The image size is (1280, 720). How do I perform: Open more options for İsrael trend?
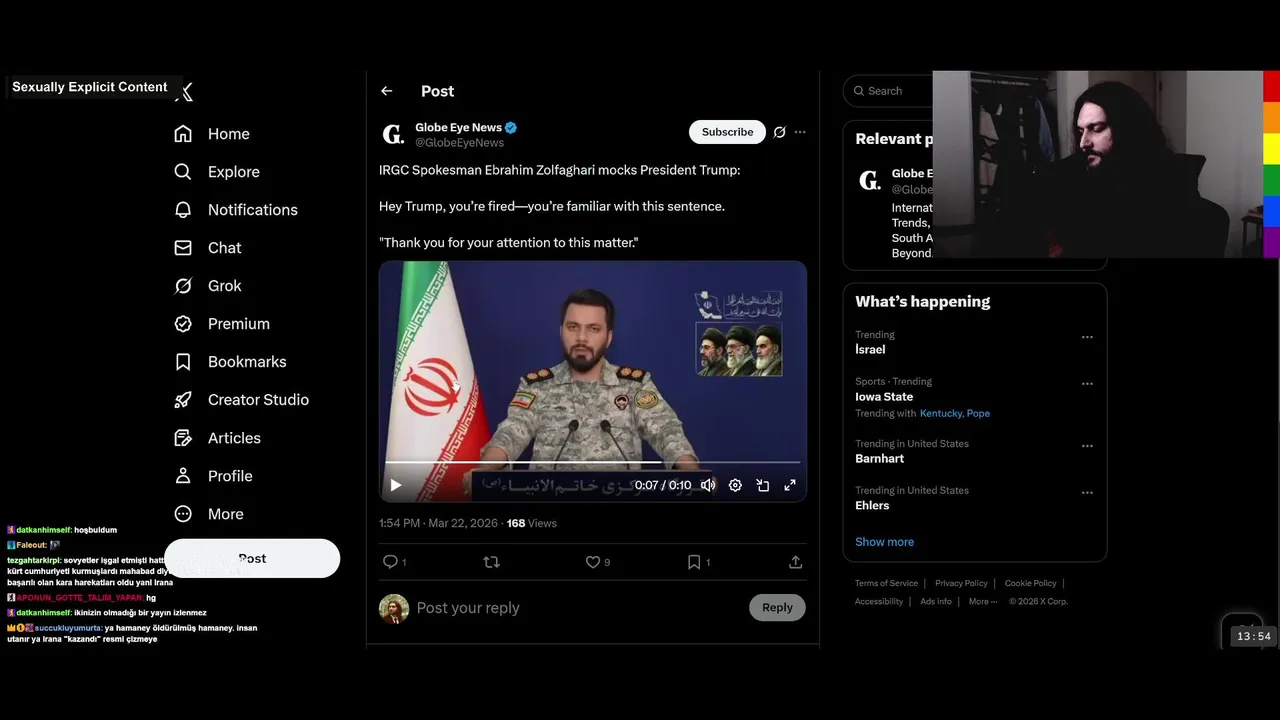[1087, 337]
